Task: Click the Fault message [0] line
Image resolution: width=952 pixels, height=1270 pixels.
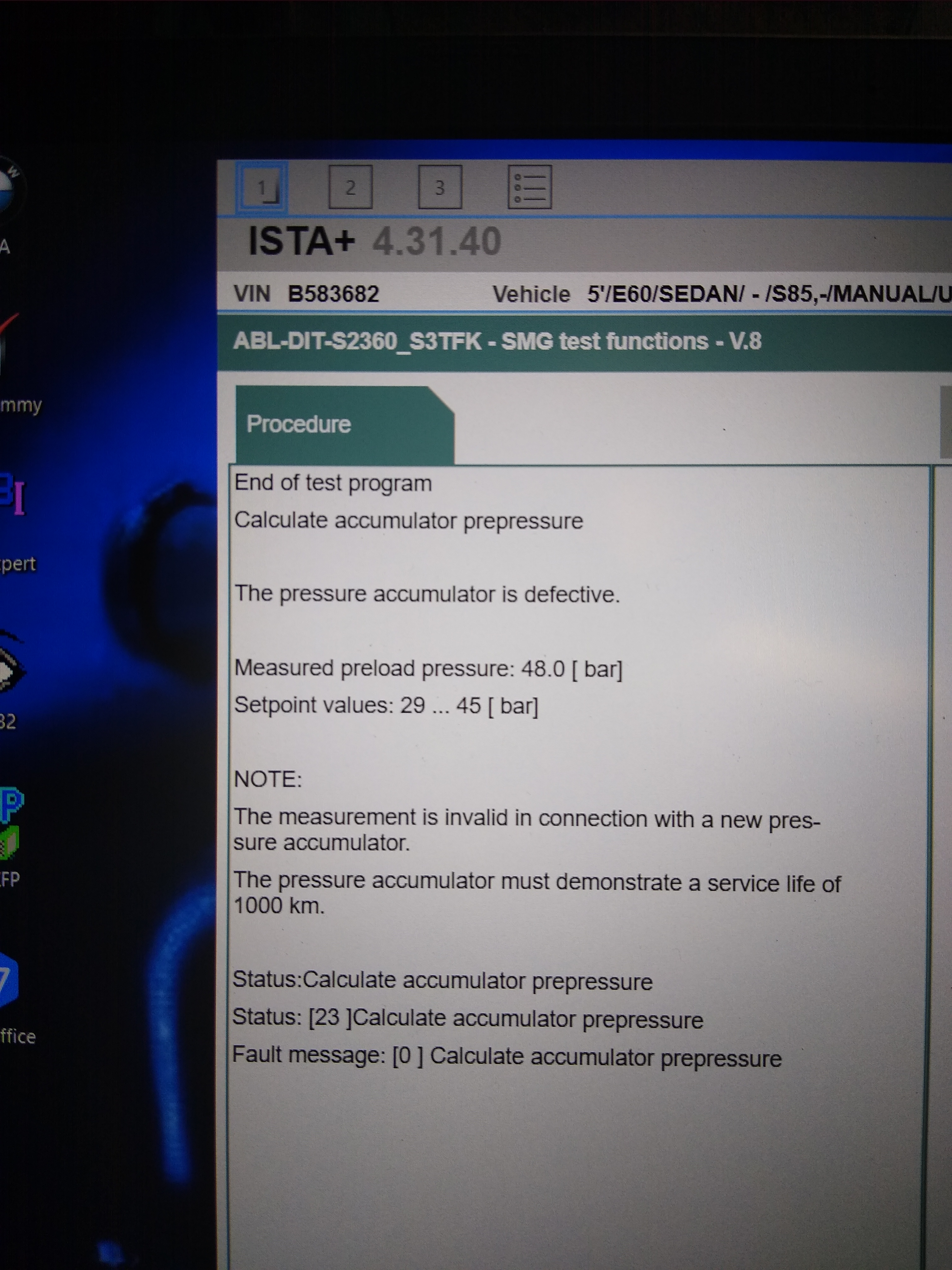Action: pyautogui.click(x=506, y=1057)
